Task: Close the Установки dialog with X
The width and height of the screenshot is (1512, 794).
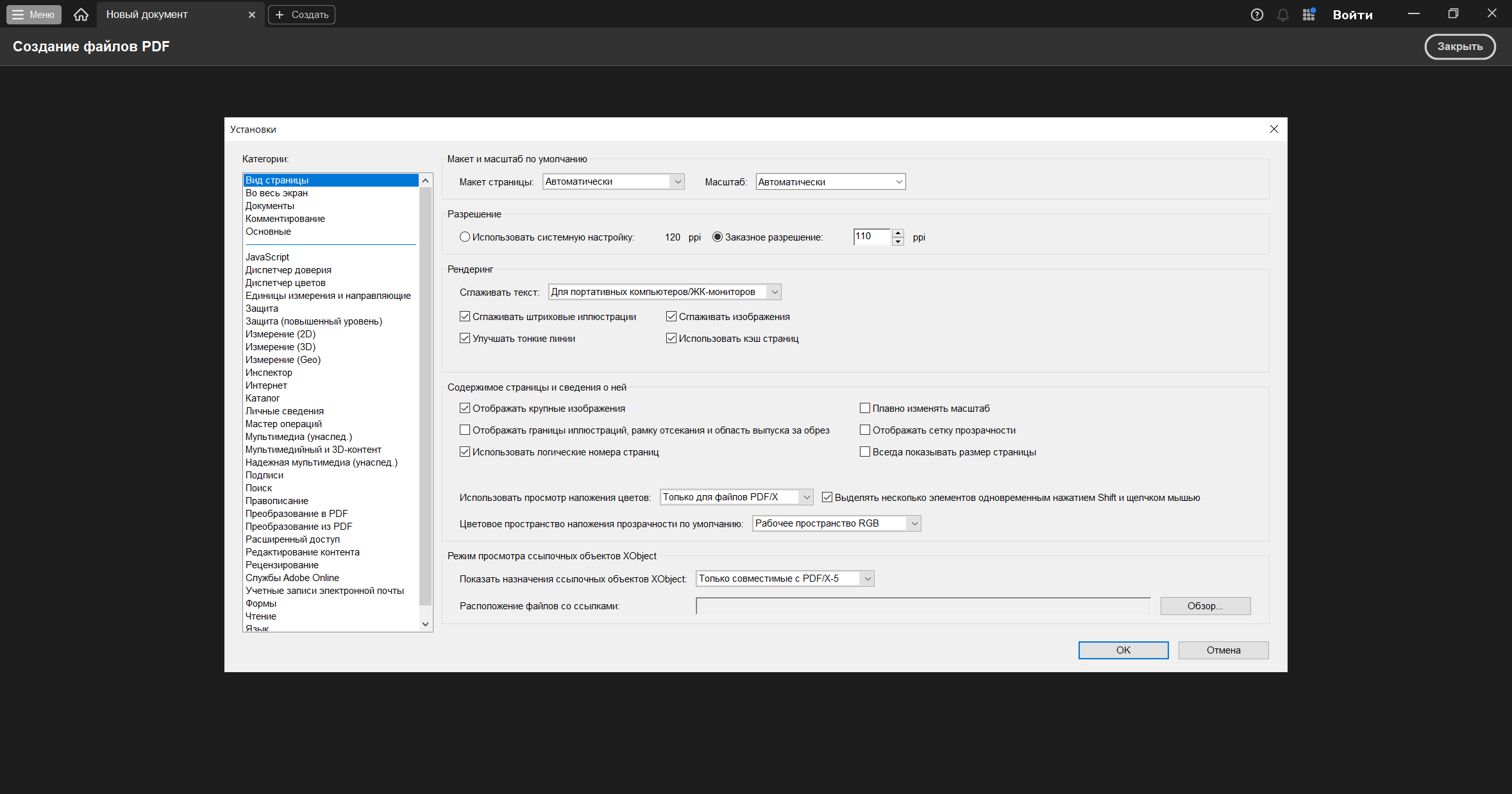Action: coord(1274,129)
